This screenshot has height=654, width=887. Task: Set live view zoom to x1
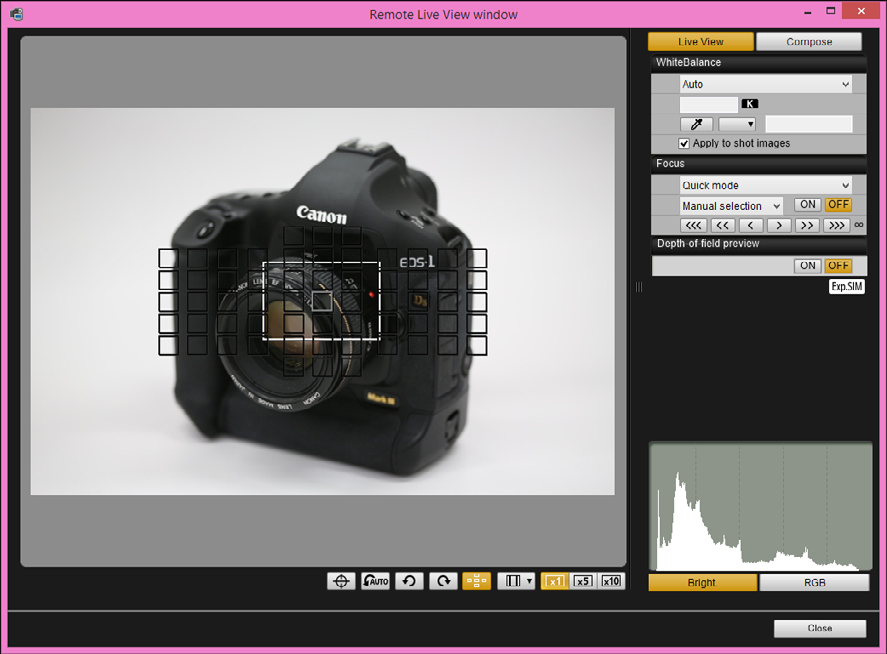coord(554,581)
